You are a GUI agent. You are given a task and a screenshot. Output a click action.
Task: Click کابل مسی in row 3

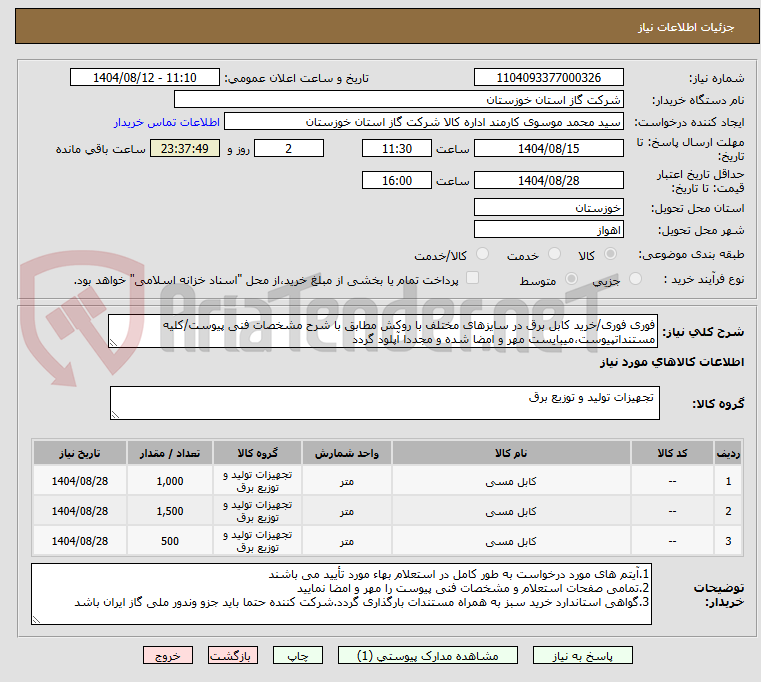pyautogui.click(x=511, y=541)
